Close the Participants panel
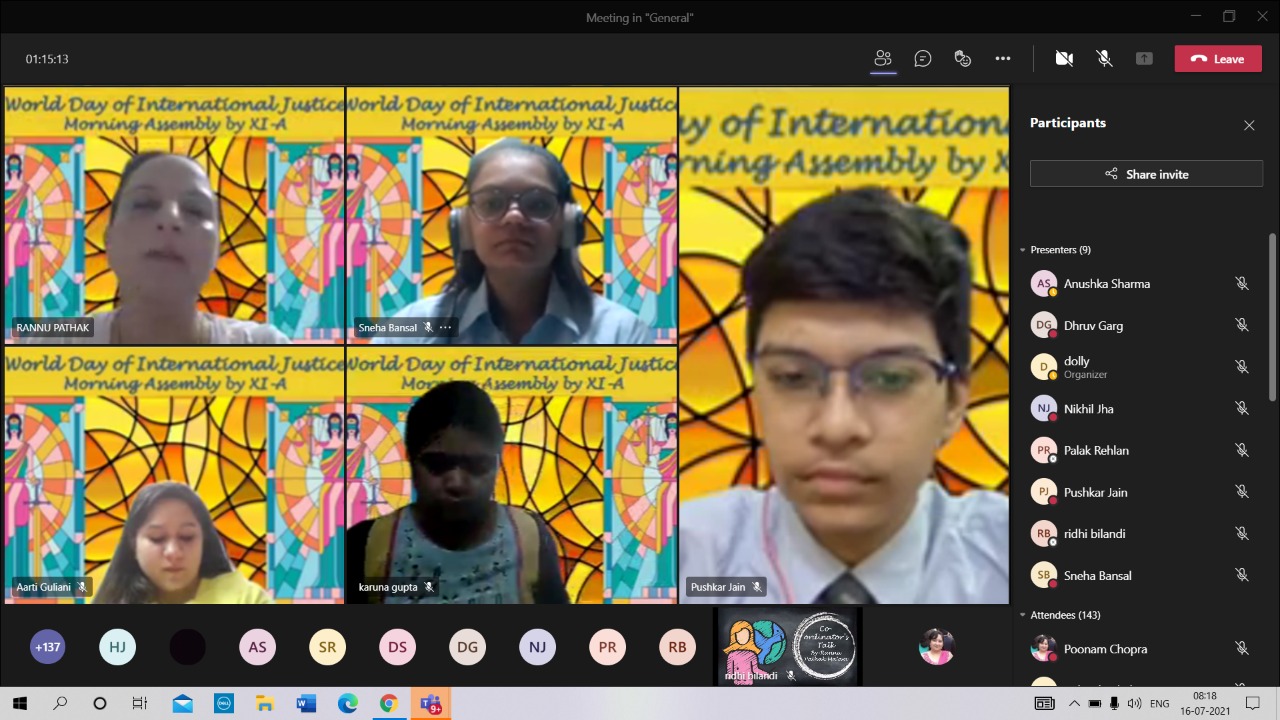 (1249, 125)
